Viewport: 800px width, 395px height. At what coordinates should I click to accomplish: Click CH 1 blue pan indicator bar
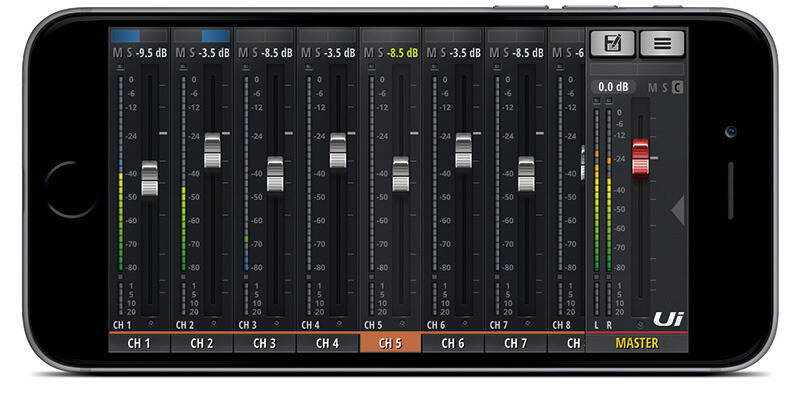(126, 36)
